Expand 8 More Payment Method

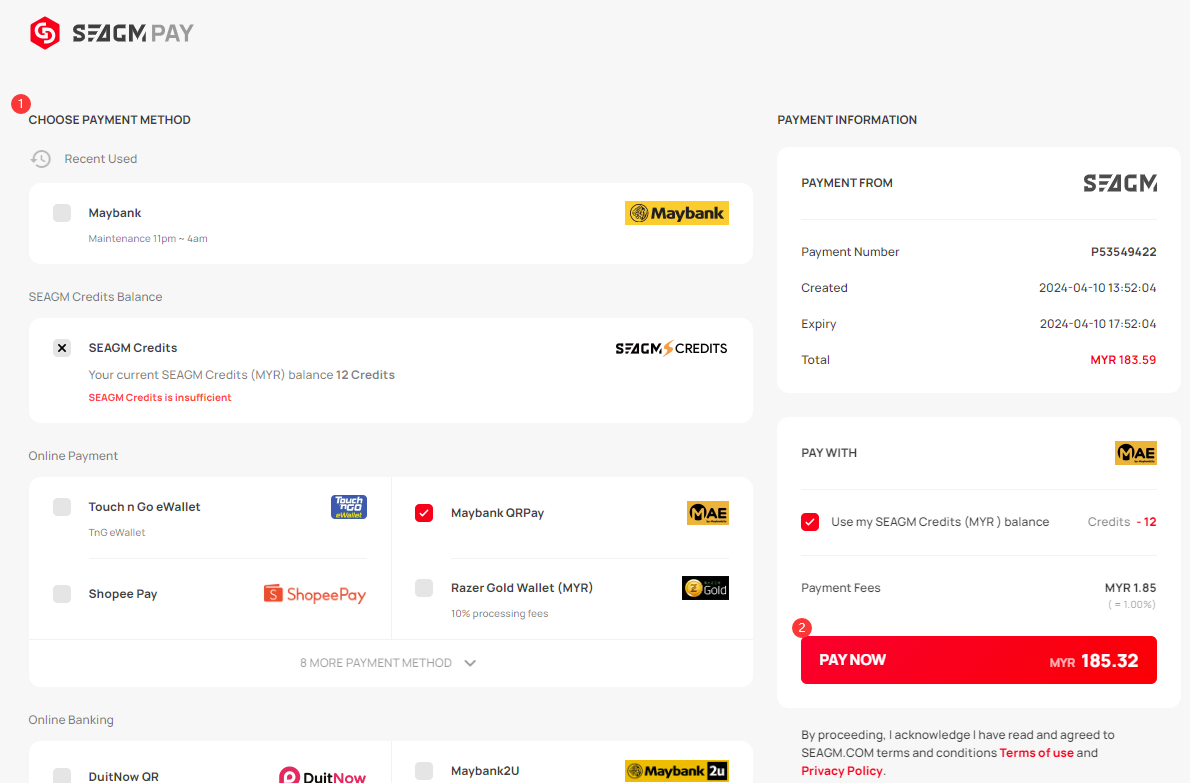pos(390,663)
